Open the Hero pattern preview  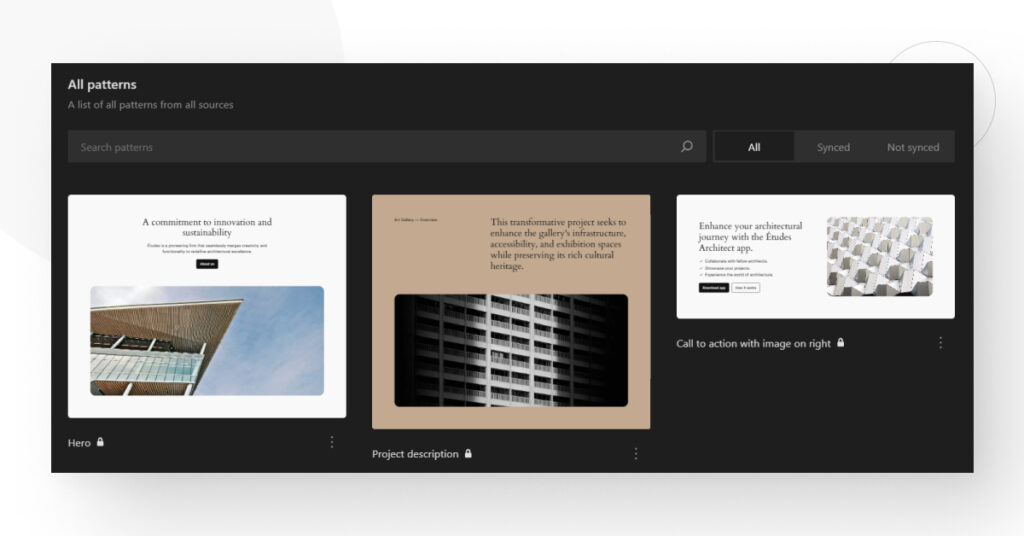coord(207,306)
